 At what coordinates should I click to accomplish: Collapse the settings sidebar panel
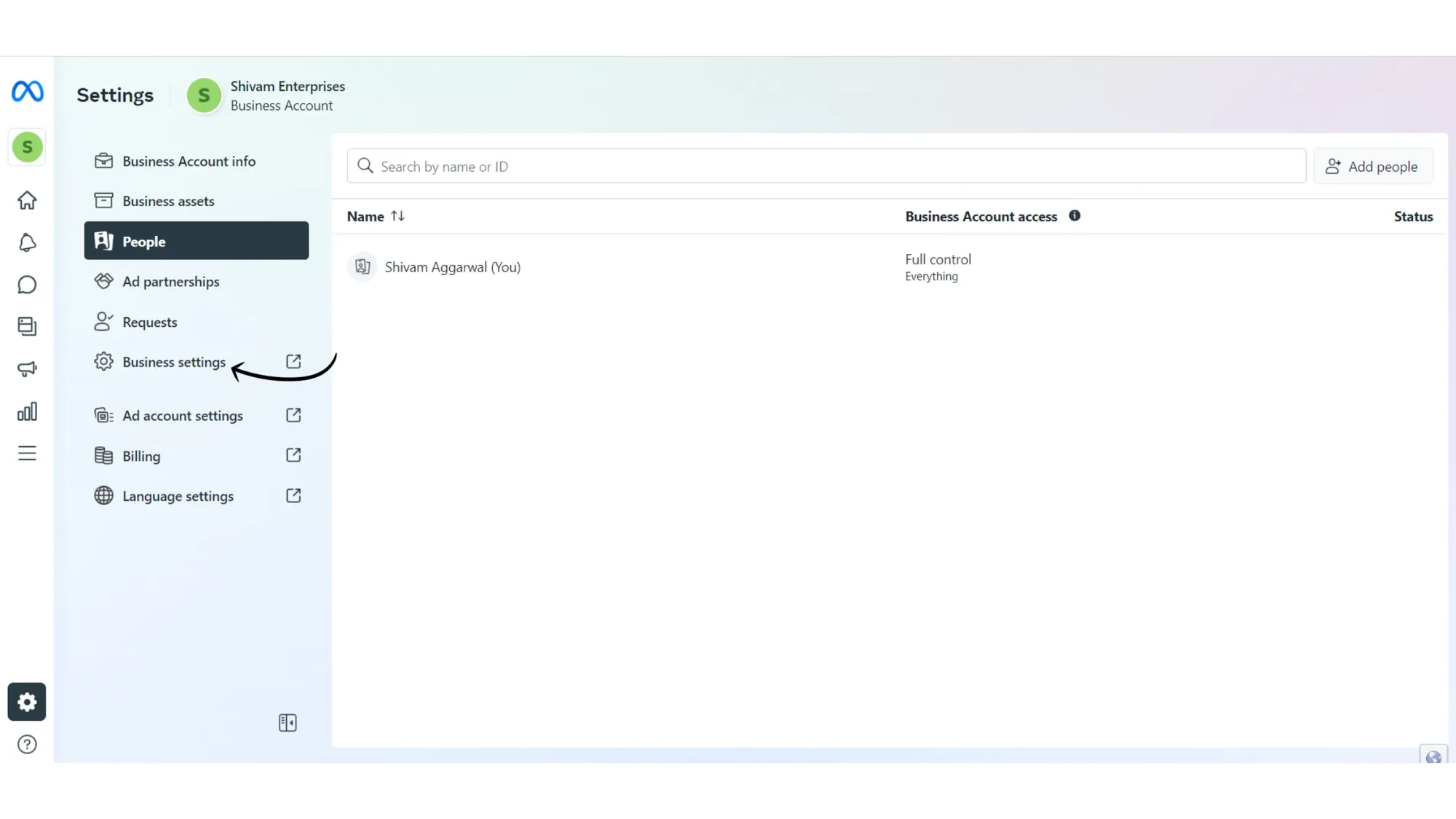click(x=288, y=722)
